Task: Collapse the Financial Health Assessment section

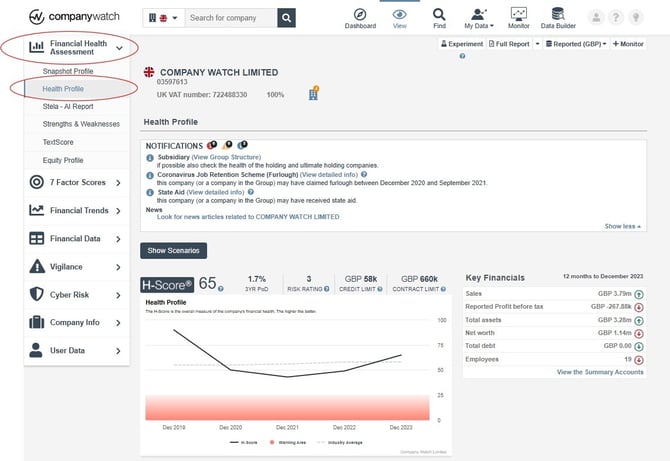Action: (x=119, y=48)
